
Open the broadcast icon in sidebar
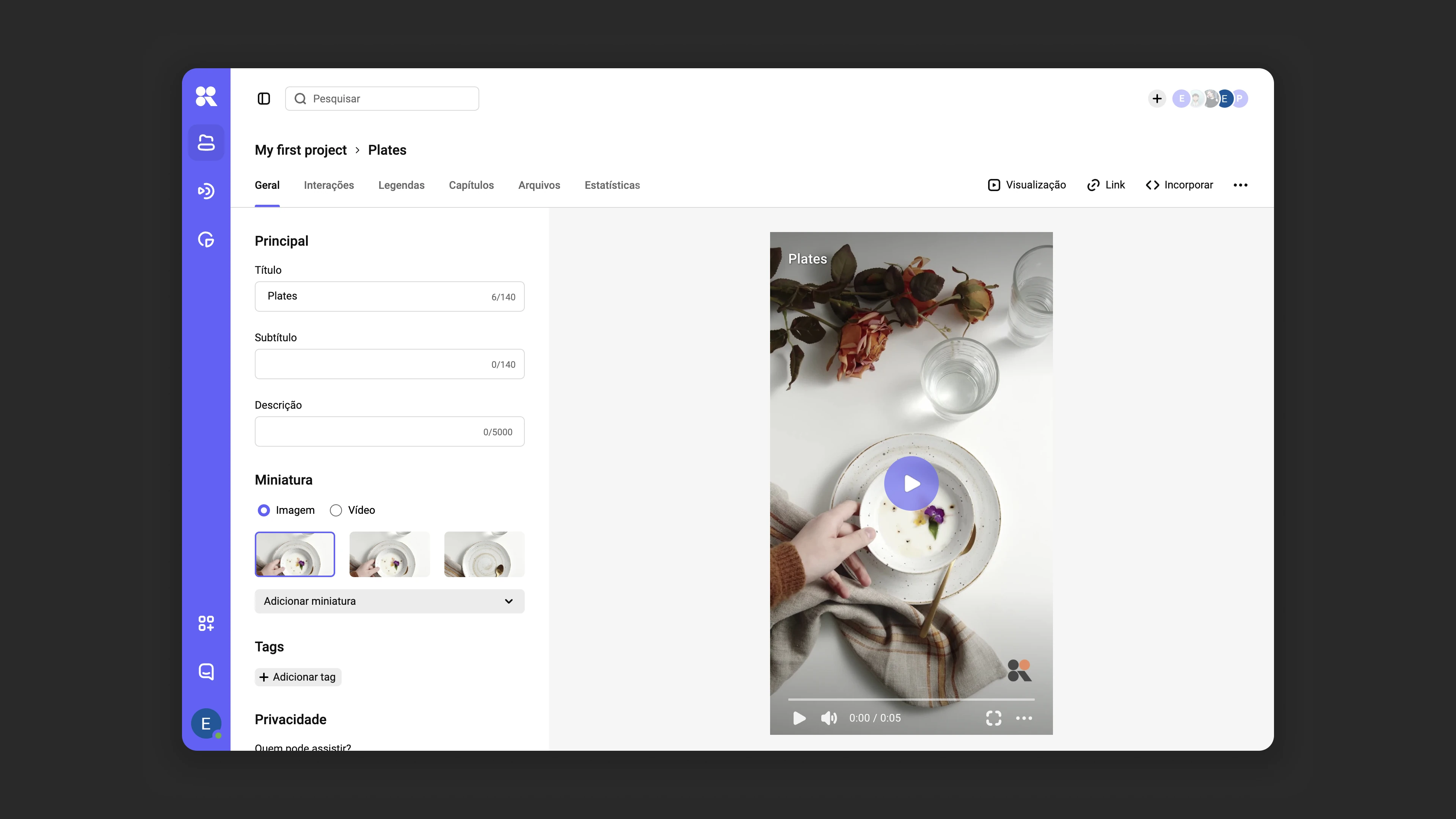point(206,191)
